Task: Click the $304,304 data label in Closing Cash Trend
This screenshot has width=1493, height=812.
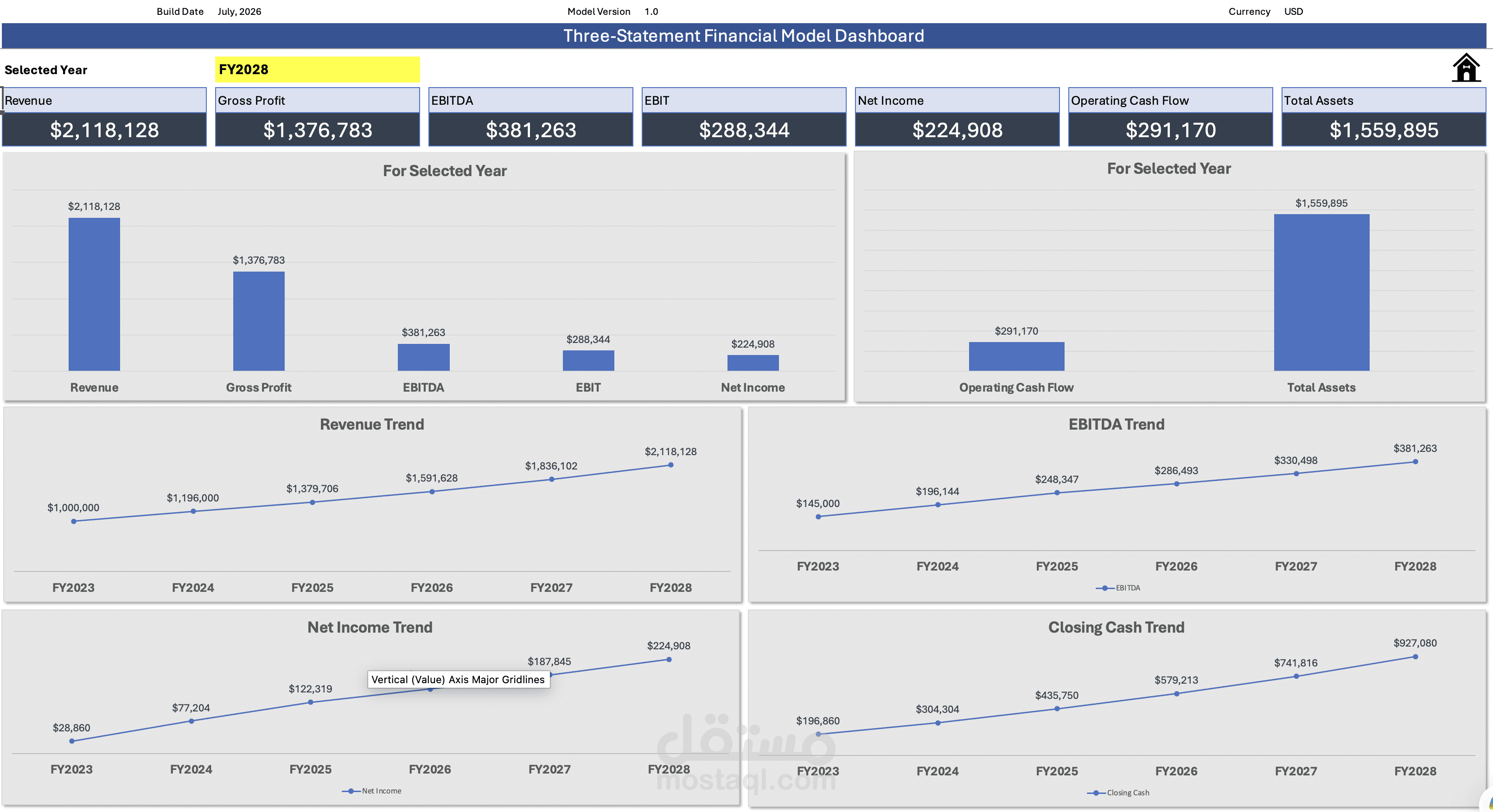Action: point(937,710)
